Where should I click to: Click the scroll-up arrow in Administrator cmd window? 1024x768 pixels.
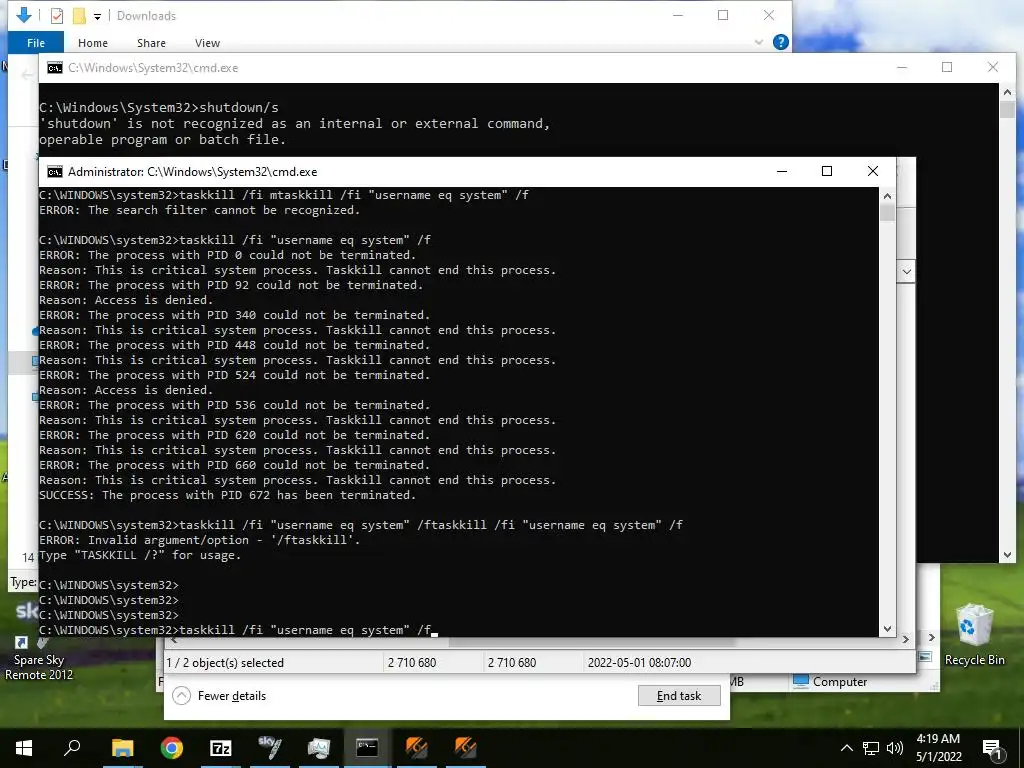(887, 195)
